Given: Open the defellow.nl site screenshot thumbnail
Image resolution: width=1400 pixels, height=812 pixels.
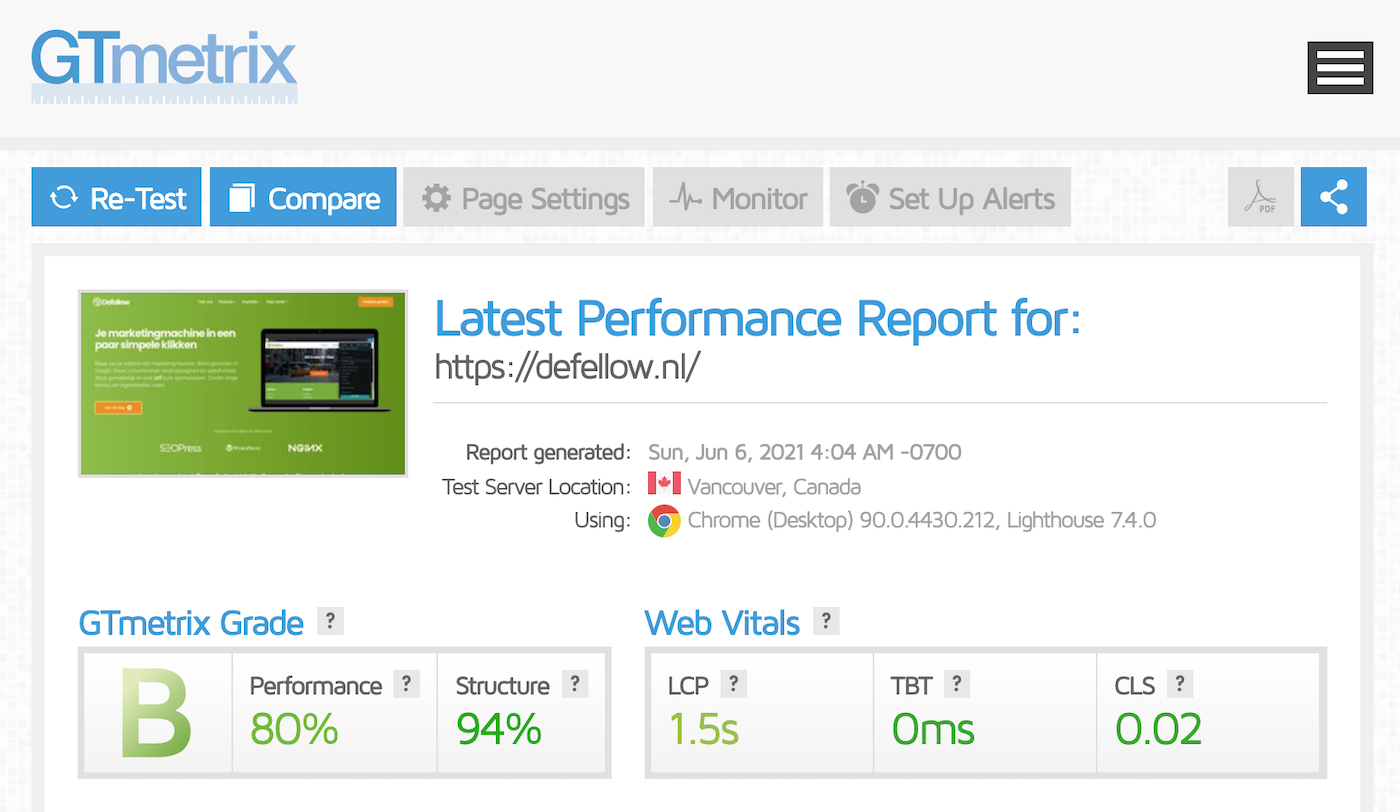Looking at the screenshot, I should (243, 383).
